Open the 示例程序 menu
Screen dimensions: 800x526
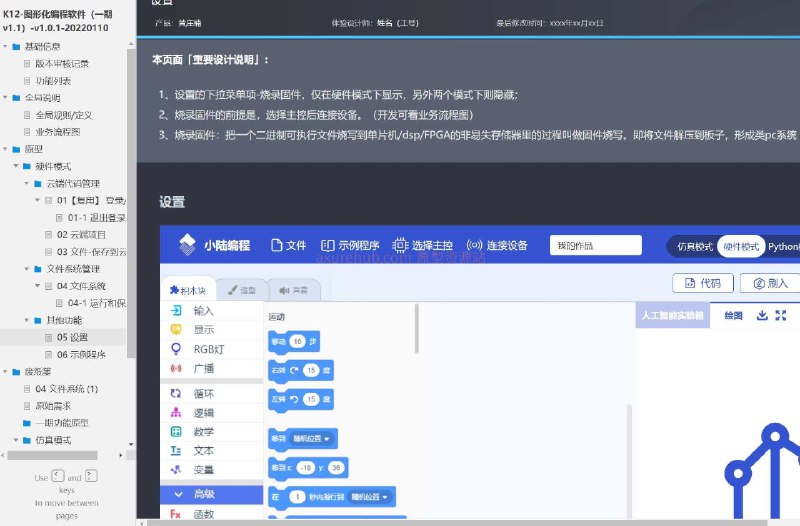[x=350, y=245]
